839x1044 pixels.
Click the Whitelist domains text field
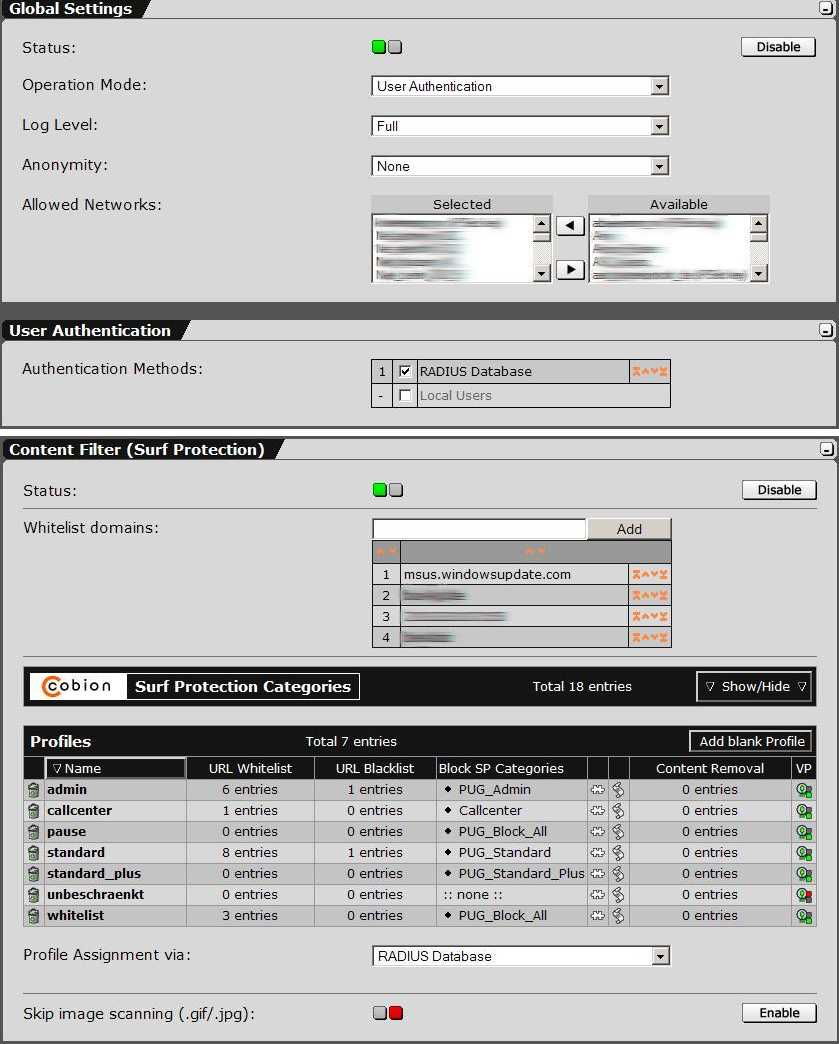coord(479,529)
